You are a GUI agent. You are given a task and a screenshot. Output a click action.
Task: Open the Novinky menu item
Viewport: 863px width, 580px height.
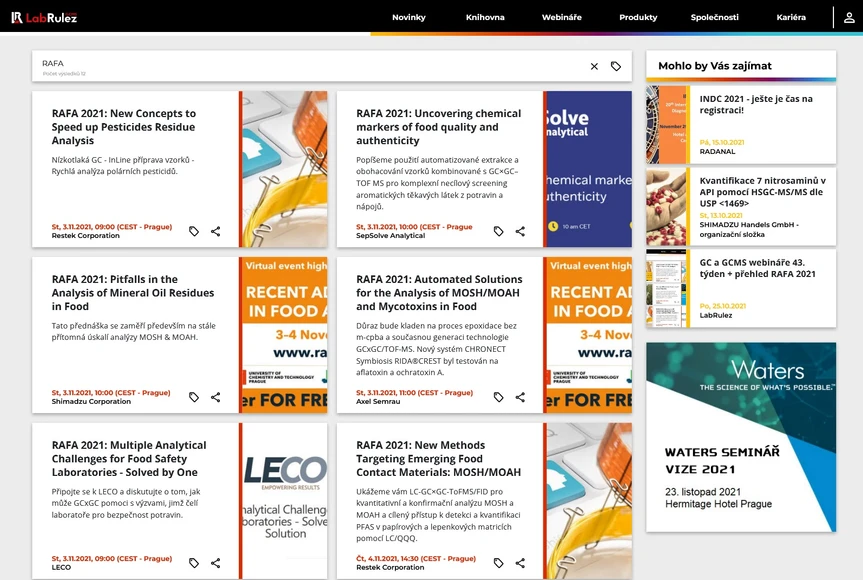point(408,17)
